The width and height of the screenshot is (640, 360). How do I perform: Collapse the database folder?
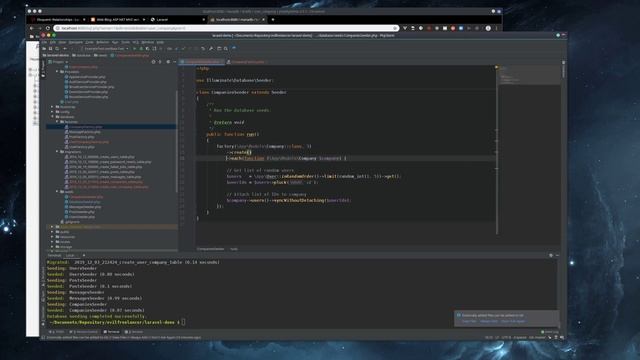coord(52,117)
